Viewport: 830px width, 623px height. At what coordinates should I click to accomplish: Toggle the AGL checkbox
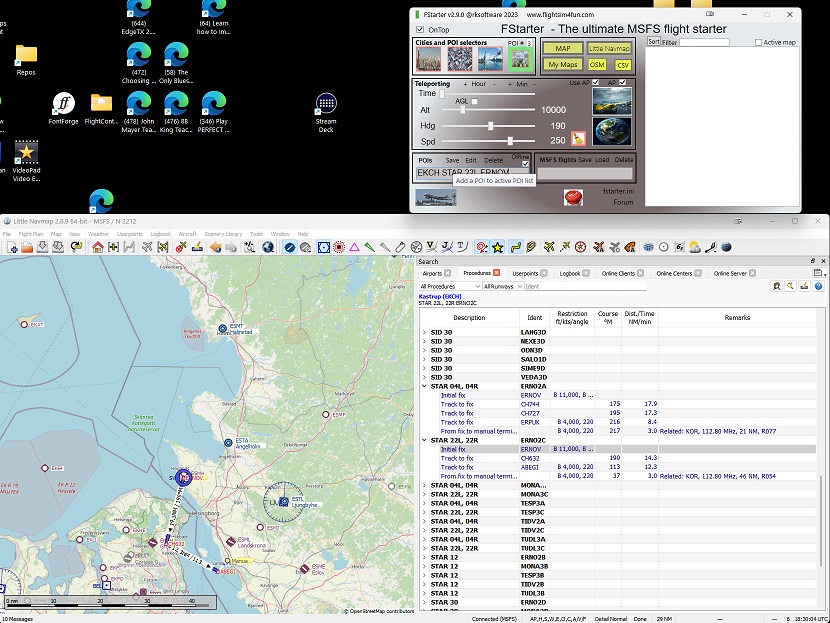point(474,101)
